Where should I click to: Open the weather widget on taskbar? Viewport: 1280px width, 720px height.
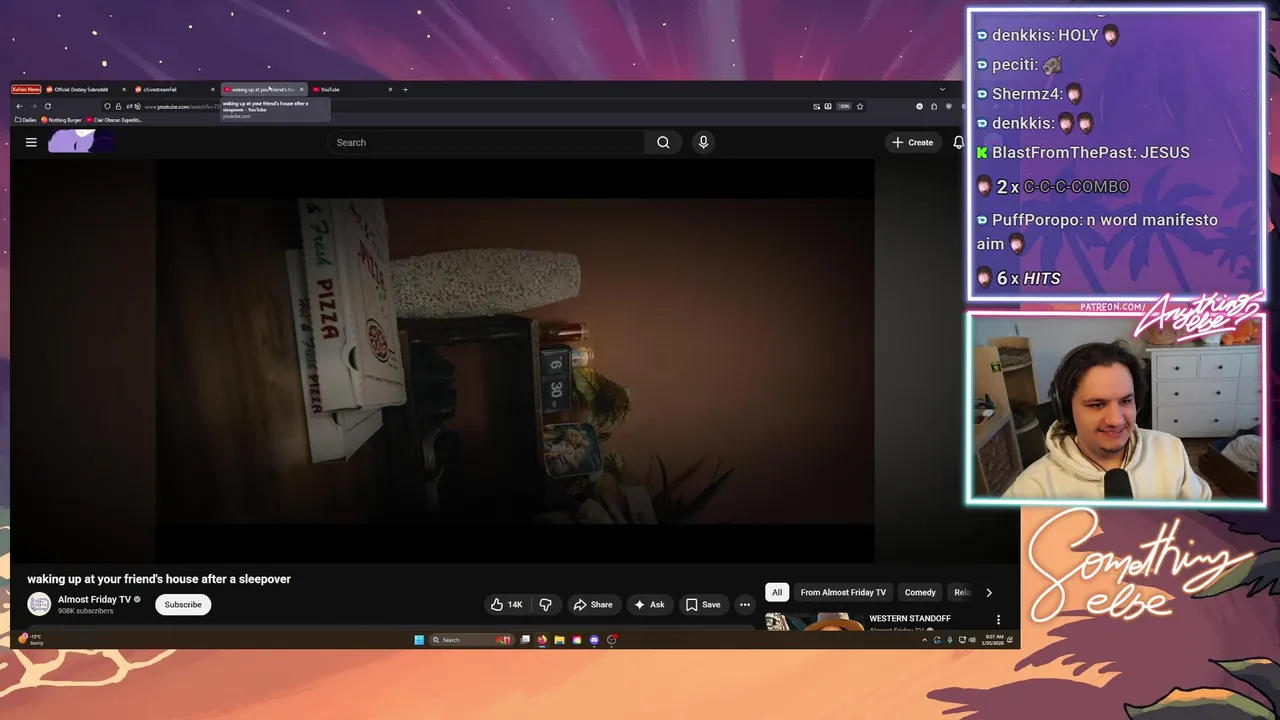[30, 639]
